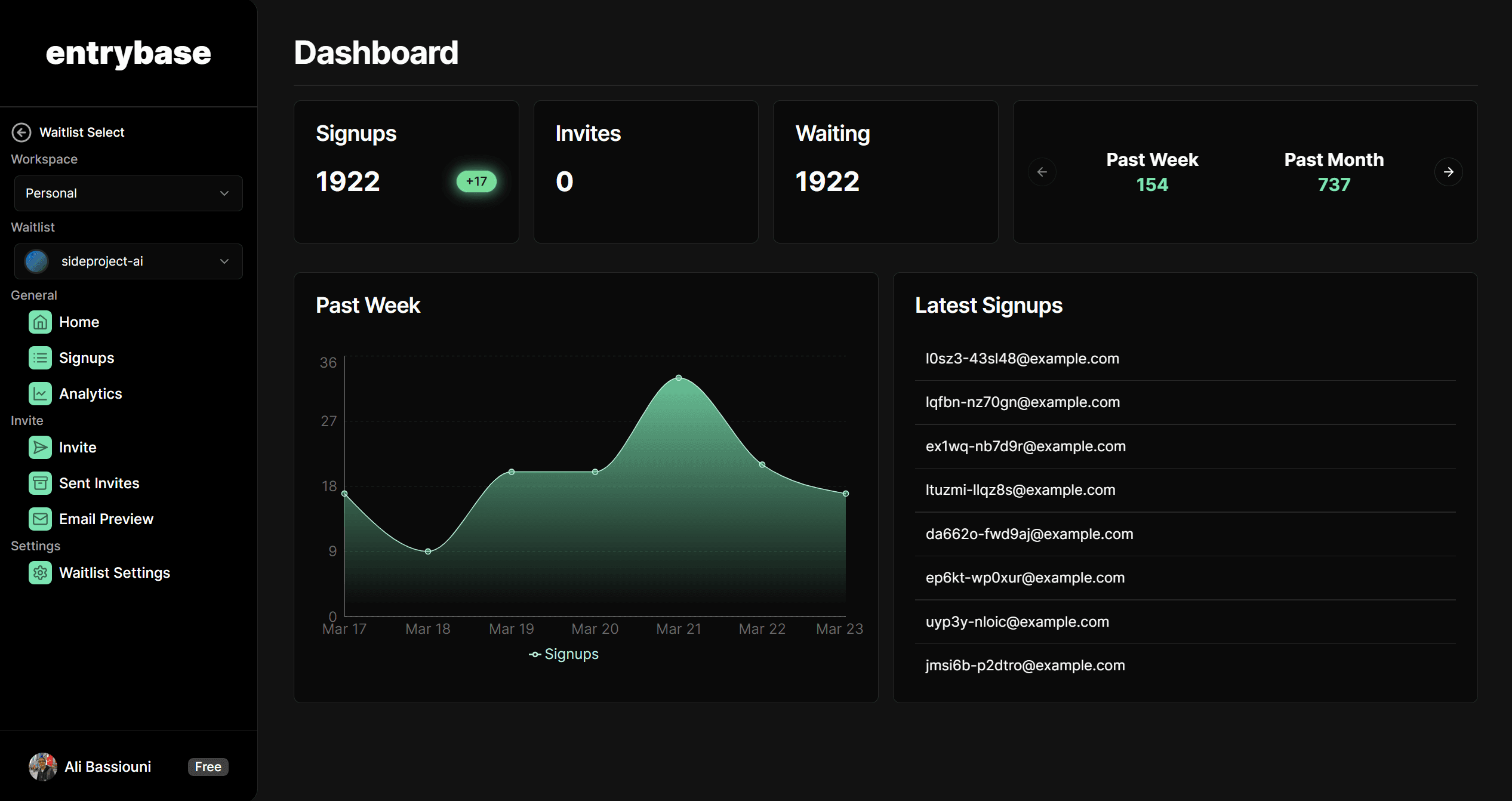Viewport: 1512px width, 801px height.
Task: Click the Analytics chart icon
Action: point(40,394)
